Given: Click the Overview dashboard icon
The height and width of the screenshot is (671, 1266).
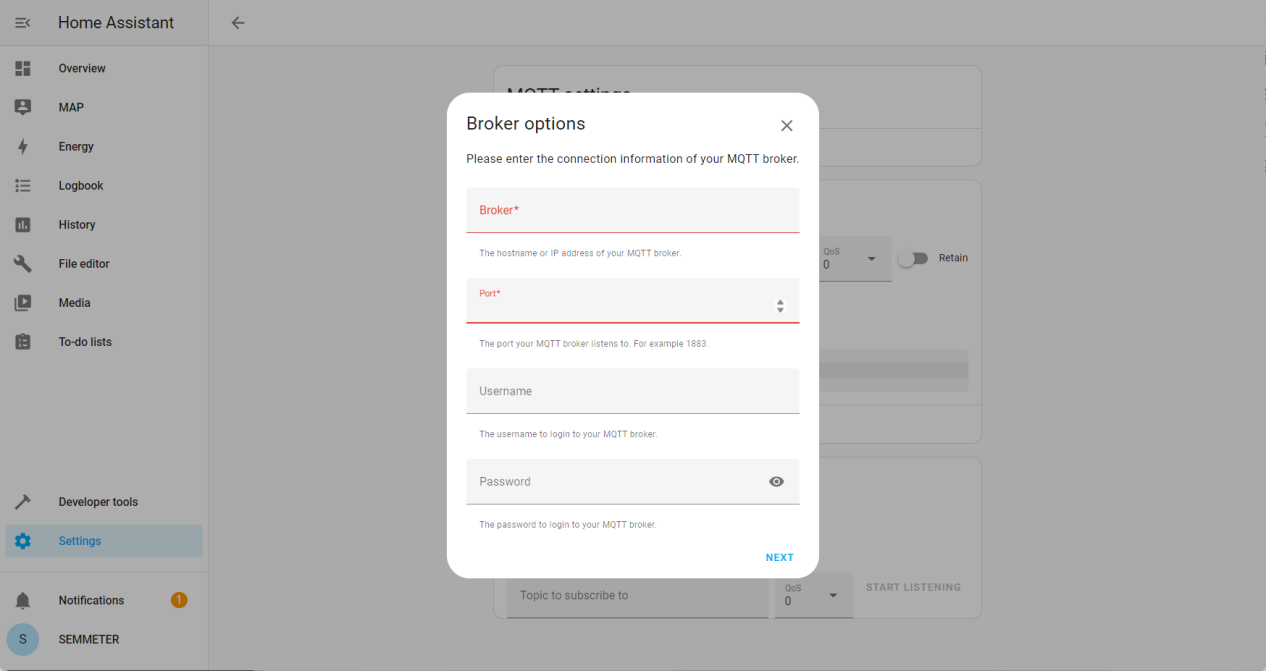Looking at the screenshot, I should tap(23, 68).
